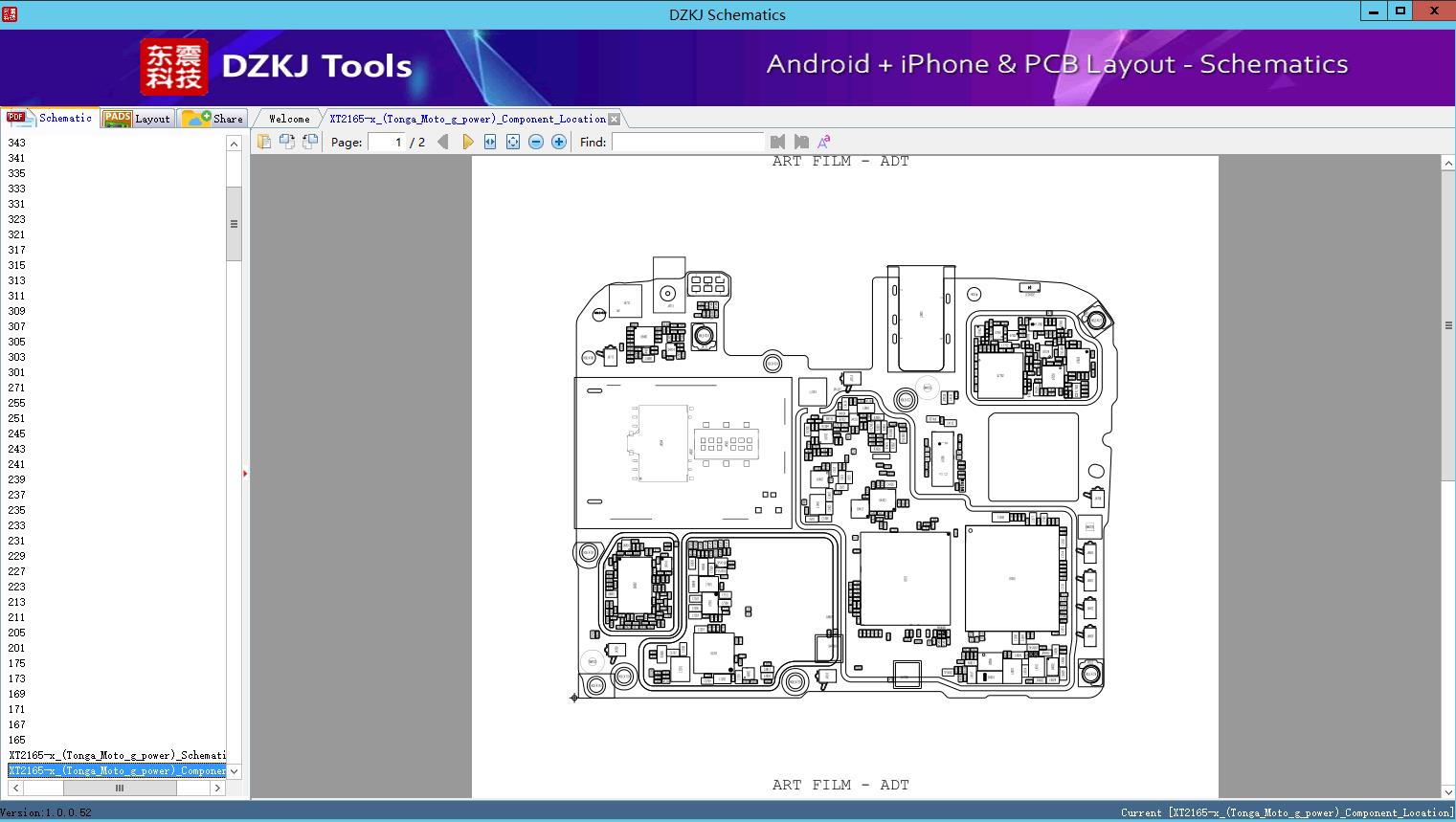This screenshot has width=1456, height=822.
Task: Toggle match case search option
Action: coord(823,142)
